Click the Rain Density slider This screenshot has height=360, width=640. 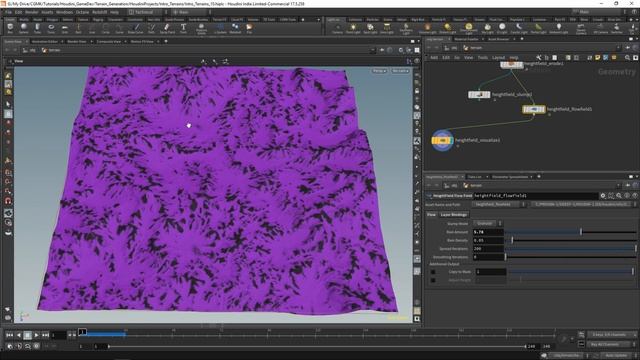pyautogui.click(x=571, y=240)
